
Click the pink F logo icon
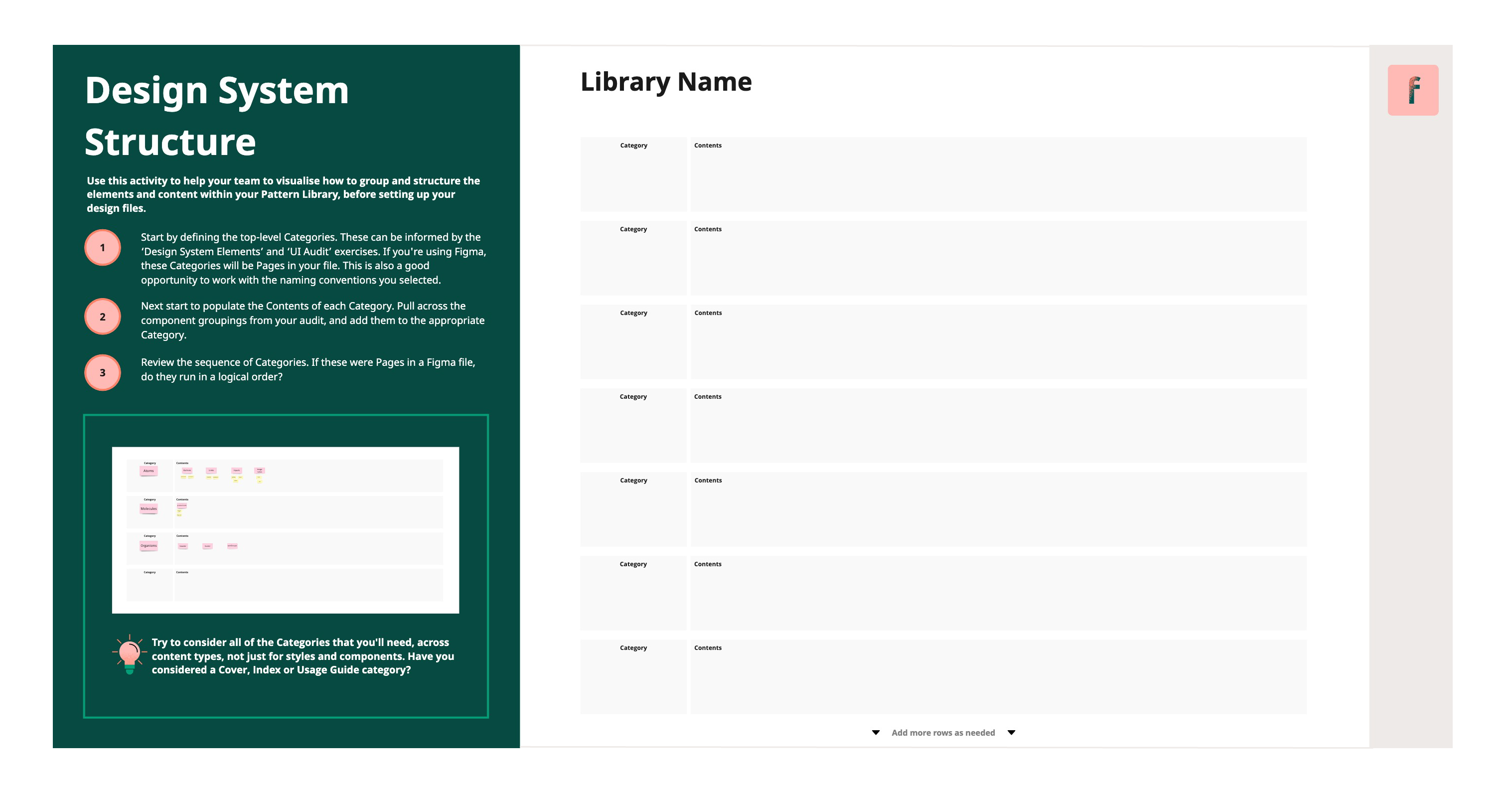[x=1412, y=90]
